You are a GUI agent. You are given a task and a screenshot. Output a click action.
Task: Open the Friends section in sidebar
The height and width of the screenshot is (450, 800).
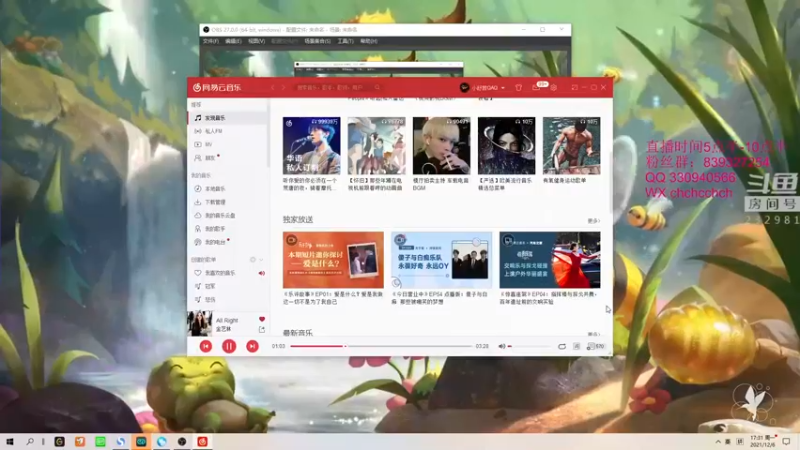(x=227, y=158)
